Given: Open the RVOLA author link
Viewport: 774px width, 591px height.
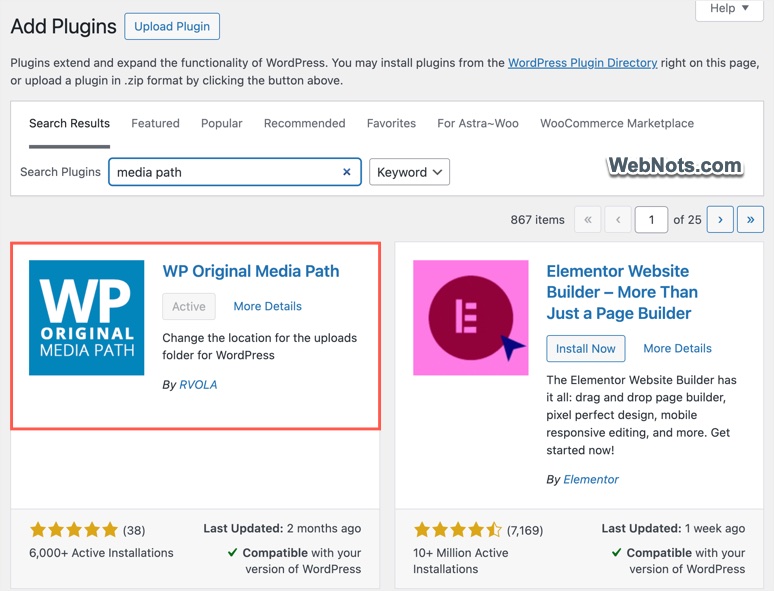Looking at the screenshot, I should (198, 385).
